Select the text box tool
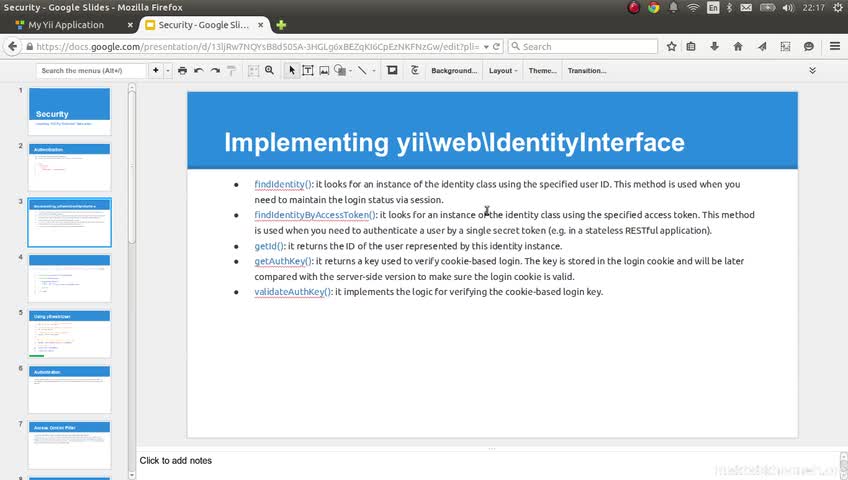The width and height of the screenshot is (848, 480). pos(308,70)
